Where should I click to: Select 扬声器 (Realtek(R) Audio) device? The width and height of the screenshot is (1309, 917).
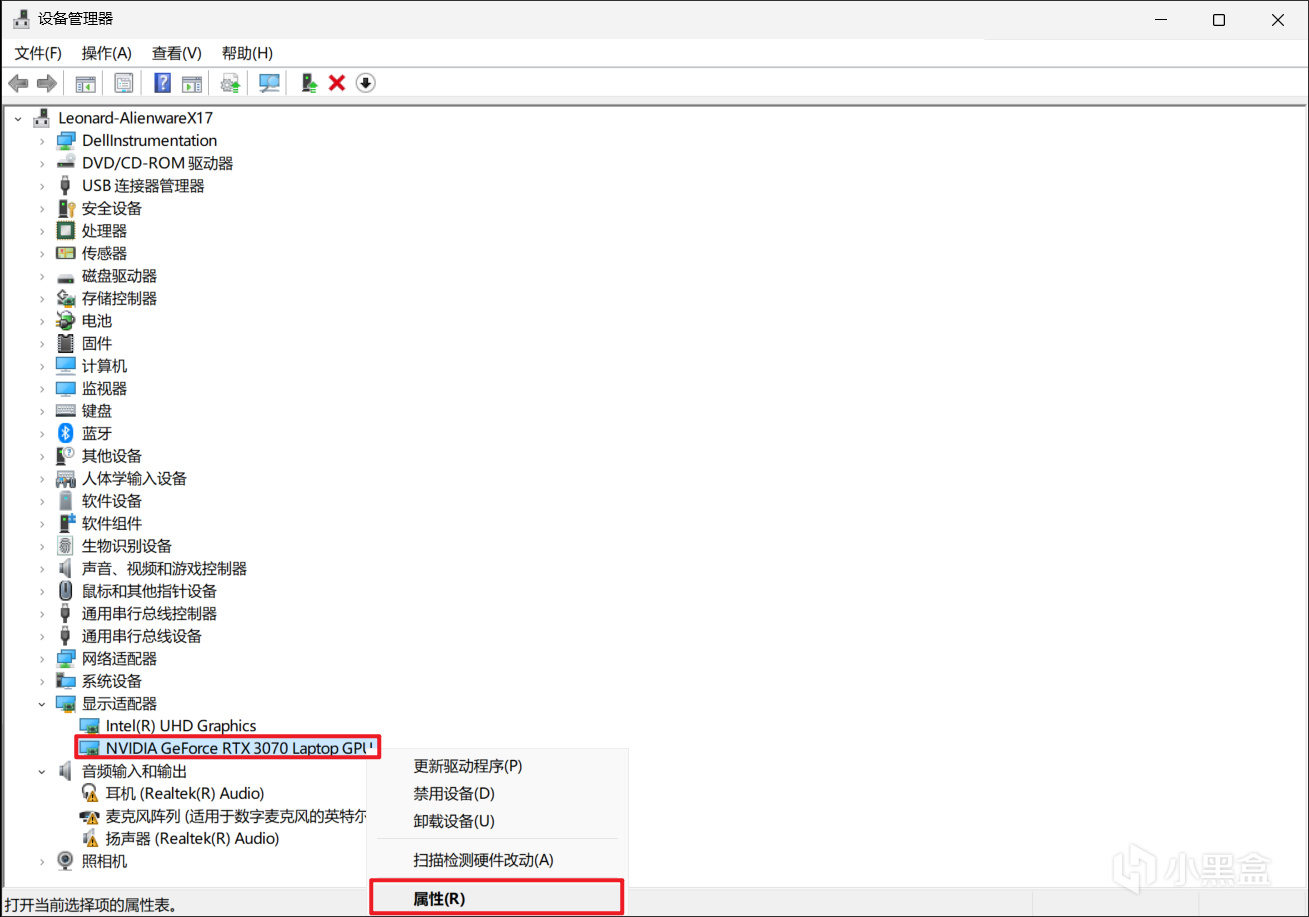click(192, 839)
